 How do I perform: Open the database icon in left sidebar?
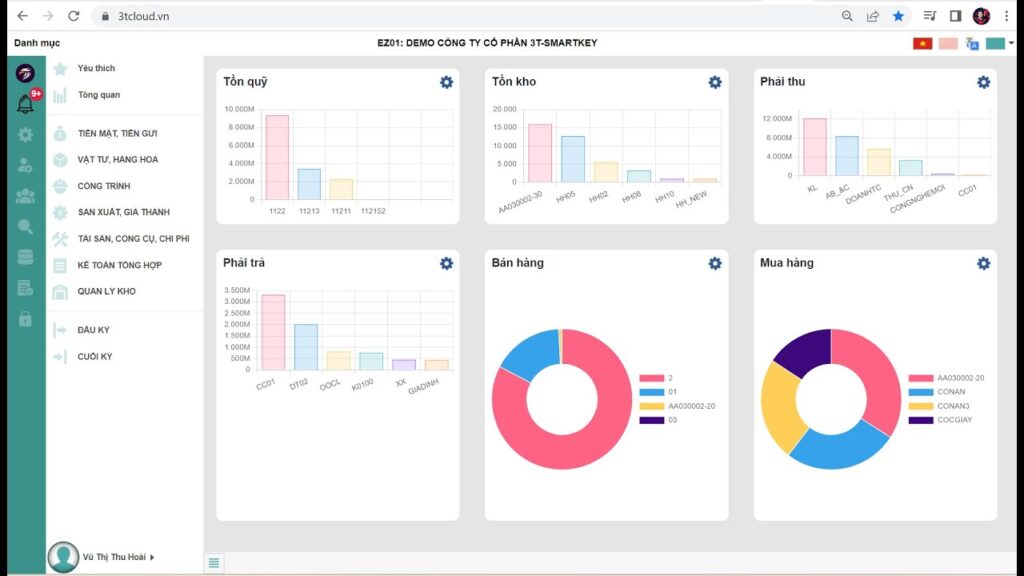coord(25,257)
